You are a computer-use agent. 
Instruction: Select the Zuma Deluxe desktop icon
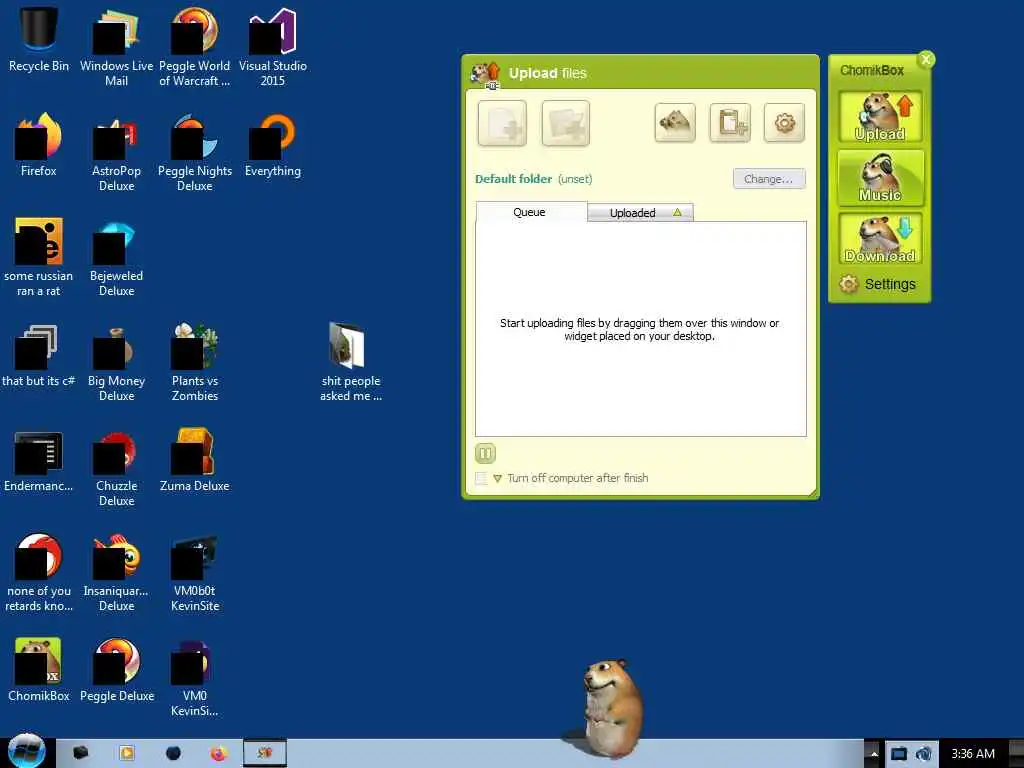(195, 460)
